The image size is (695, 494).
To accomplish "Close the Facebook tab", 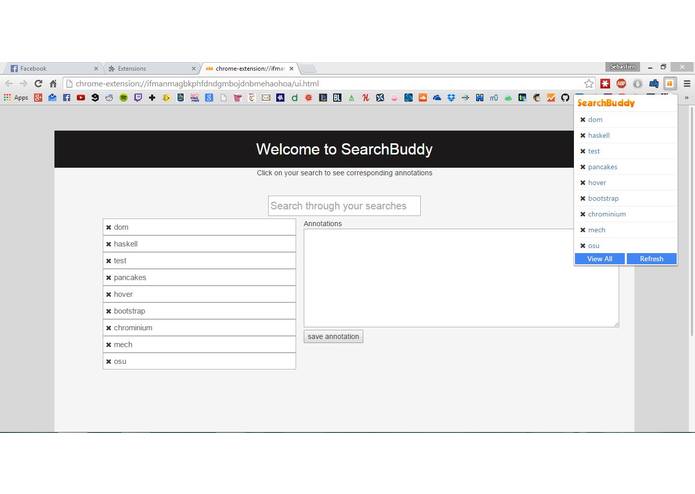I will pyautogui.click(x=96, y=69).
